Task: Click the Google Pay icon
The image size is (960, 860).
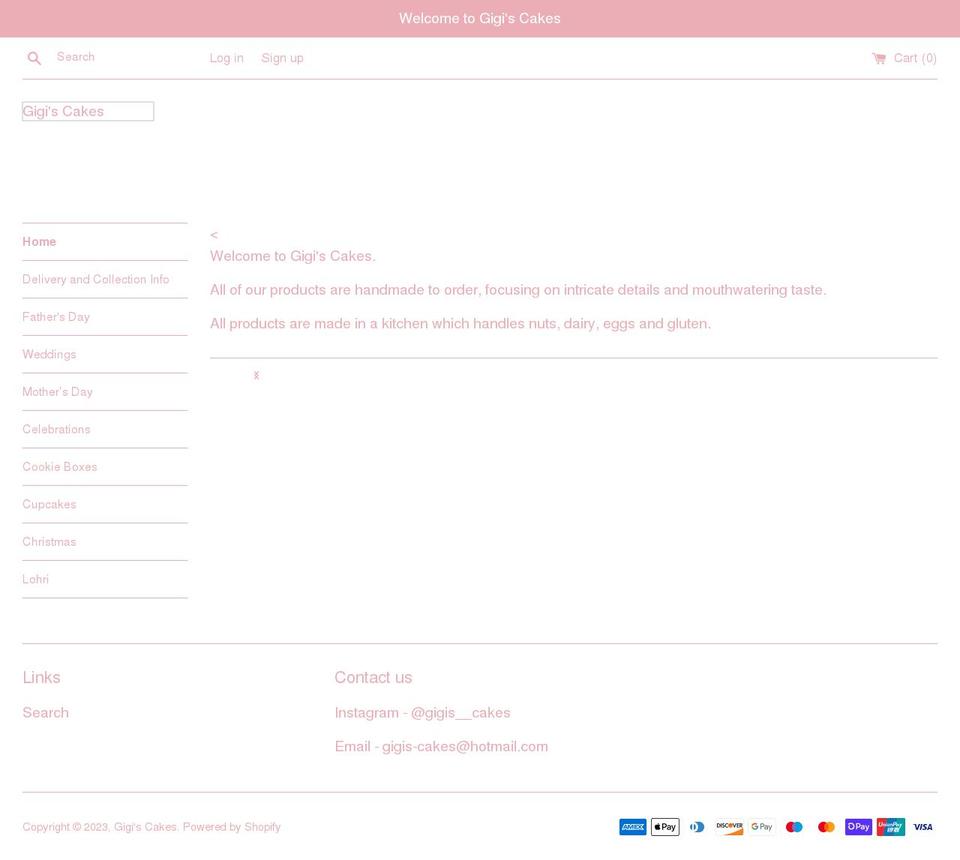Action: [x=761, y=827]
